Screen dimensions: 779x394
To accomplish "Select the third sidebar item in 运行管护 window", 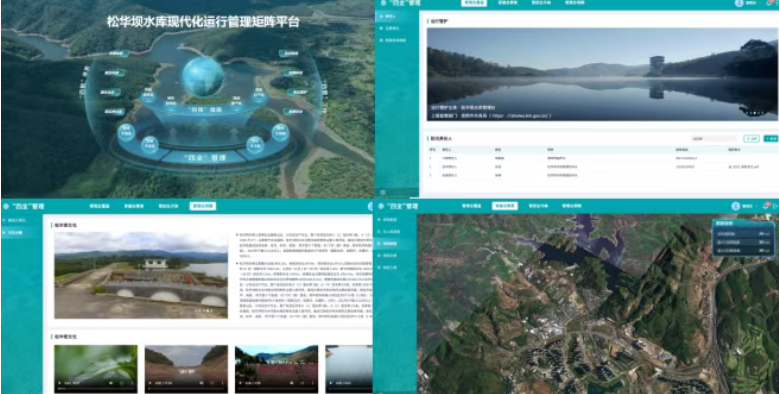I will click(397, 40).
